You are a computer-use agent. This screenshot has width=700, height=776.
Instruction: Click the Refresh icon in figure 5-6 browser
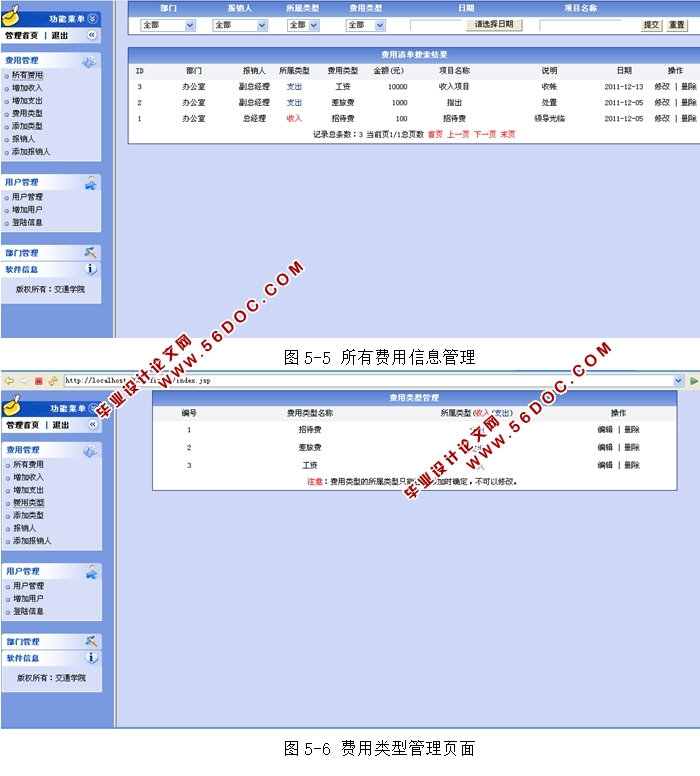[53, 381]
